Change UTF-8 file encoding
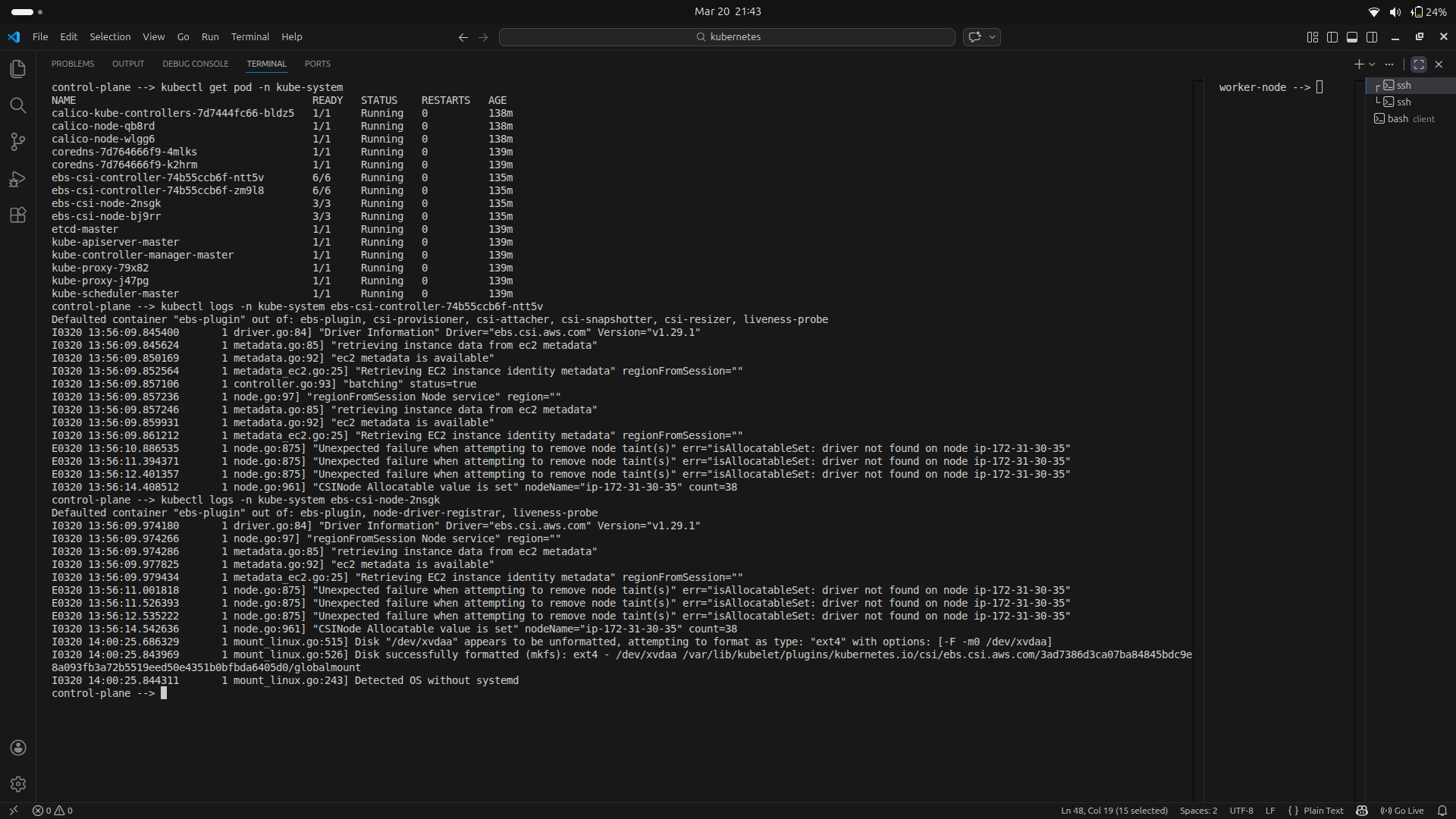1456x819 pixels. [x=1241, y=811]
